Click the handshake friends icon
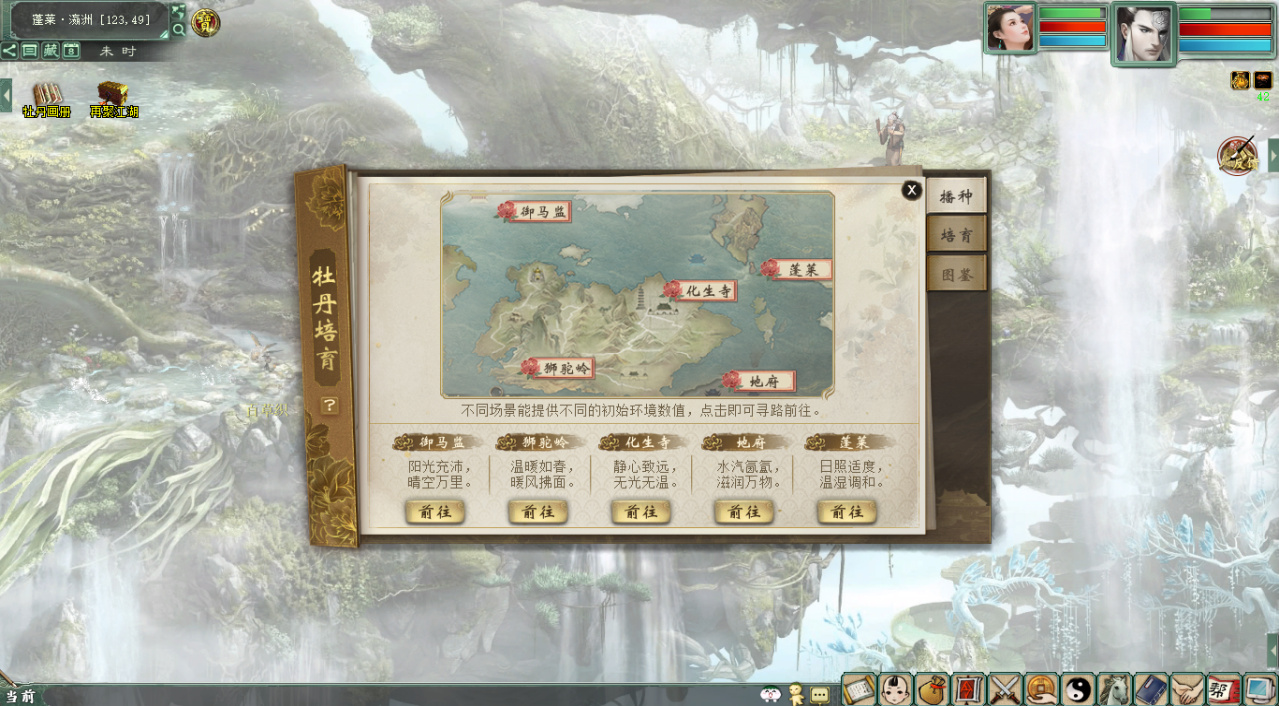 pos(1187,689)
